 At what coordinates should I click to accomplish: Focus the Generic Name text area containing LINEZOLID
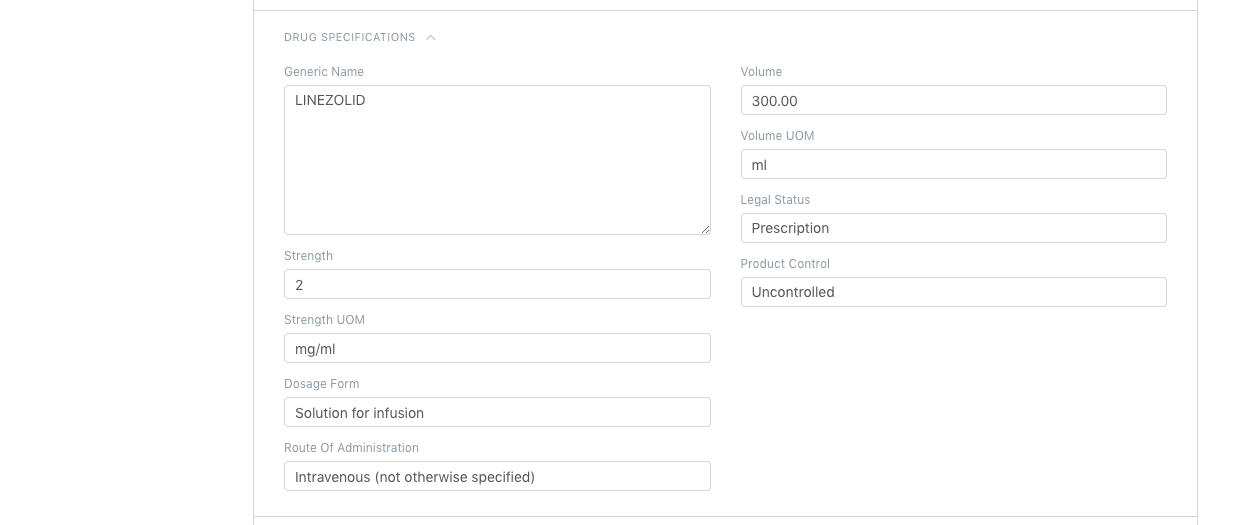497,160
